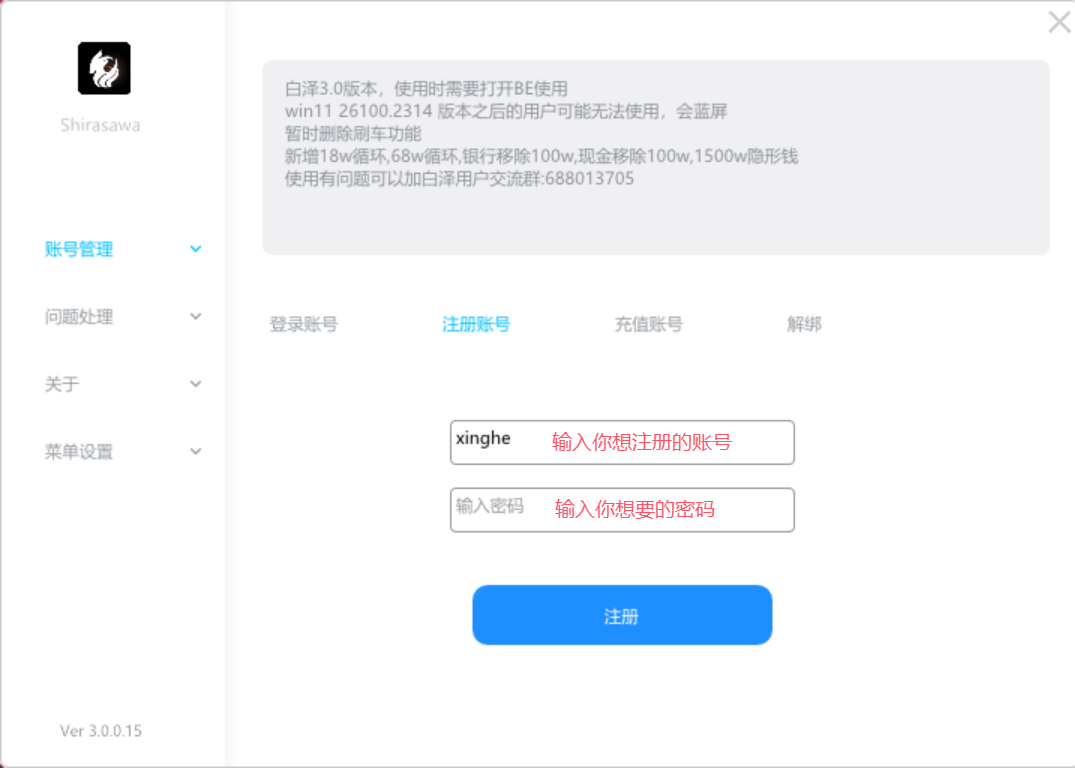Select the 注册账号 tab

pos(476,324)
